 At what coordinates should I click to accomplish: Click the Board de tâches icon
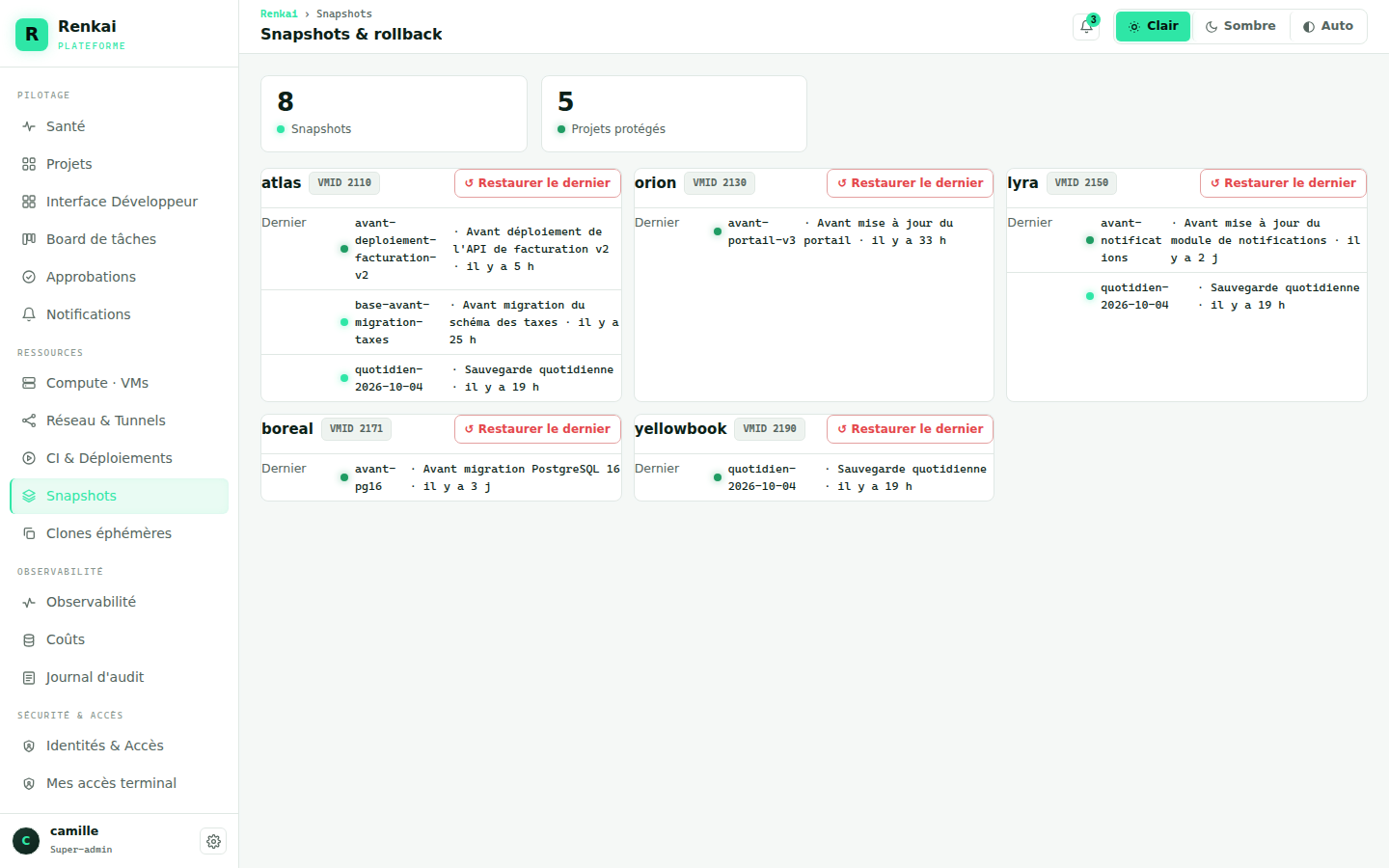coord(29,239)
